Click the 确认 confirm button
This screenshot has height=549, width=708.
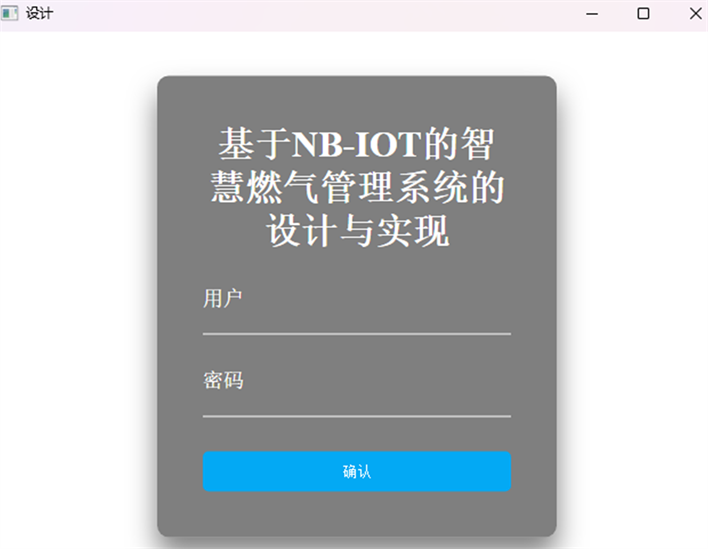tap(357, 471)
